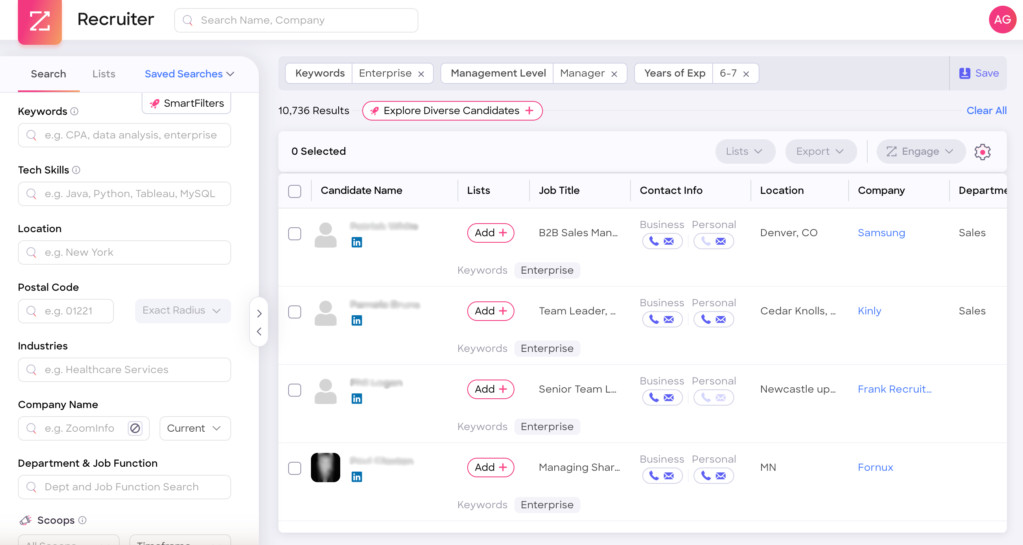
Task: Click the ZoomInfo Z logo icon
Action: point(40,21)
